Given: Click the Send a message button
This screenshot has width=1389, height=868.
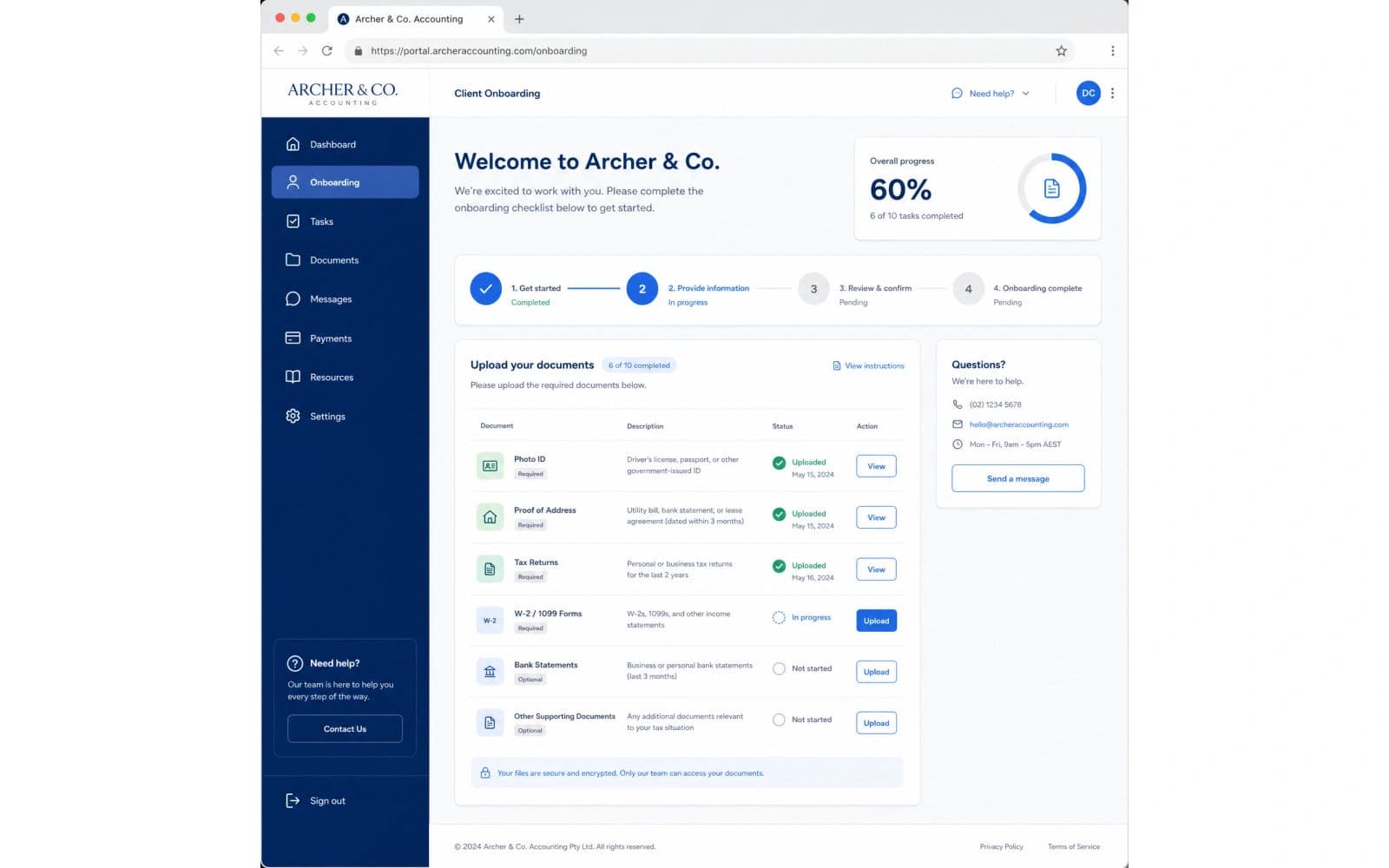Looking at the screenshot, I should [1017, 478].
